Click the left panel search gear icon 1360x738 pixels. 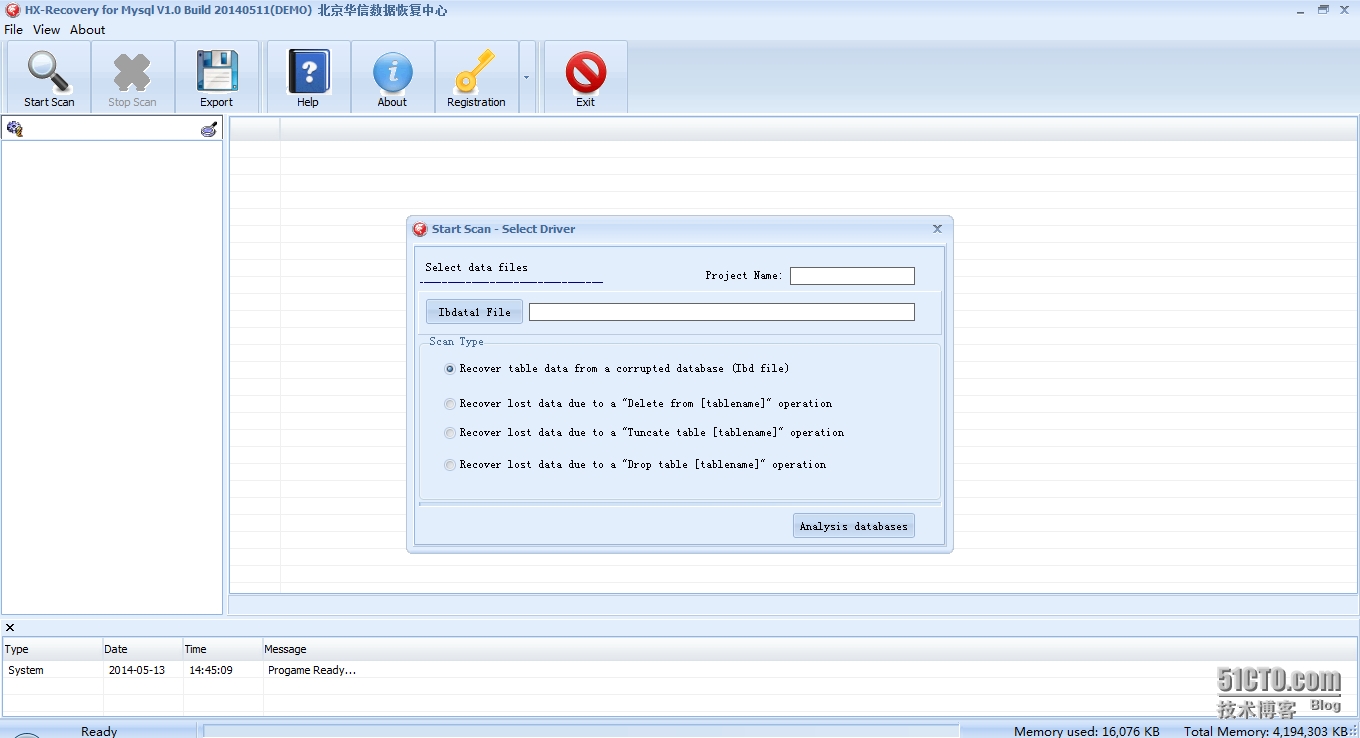click(15, 128)
